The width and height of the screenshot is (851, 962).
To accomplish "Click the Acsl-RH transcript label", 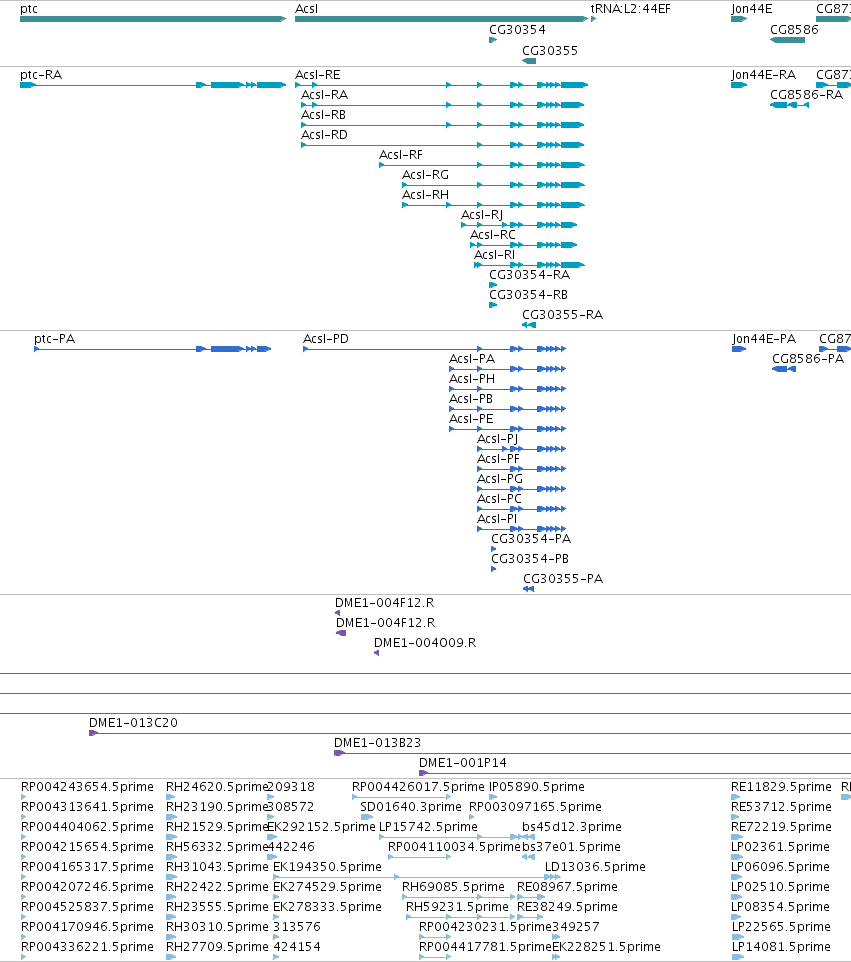I will pos(425,194).
